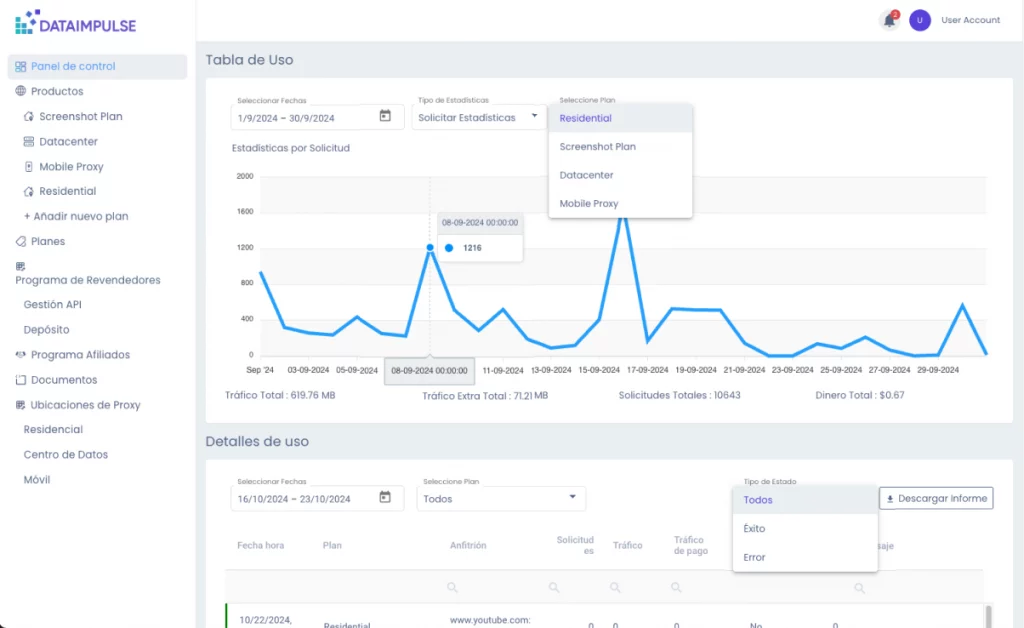The width and height of the screenshot is (1024, 628).
Task: Open Gestión API in the sidebar
Action: pos(52,304)
